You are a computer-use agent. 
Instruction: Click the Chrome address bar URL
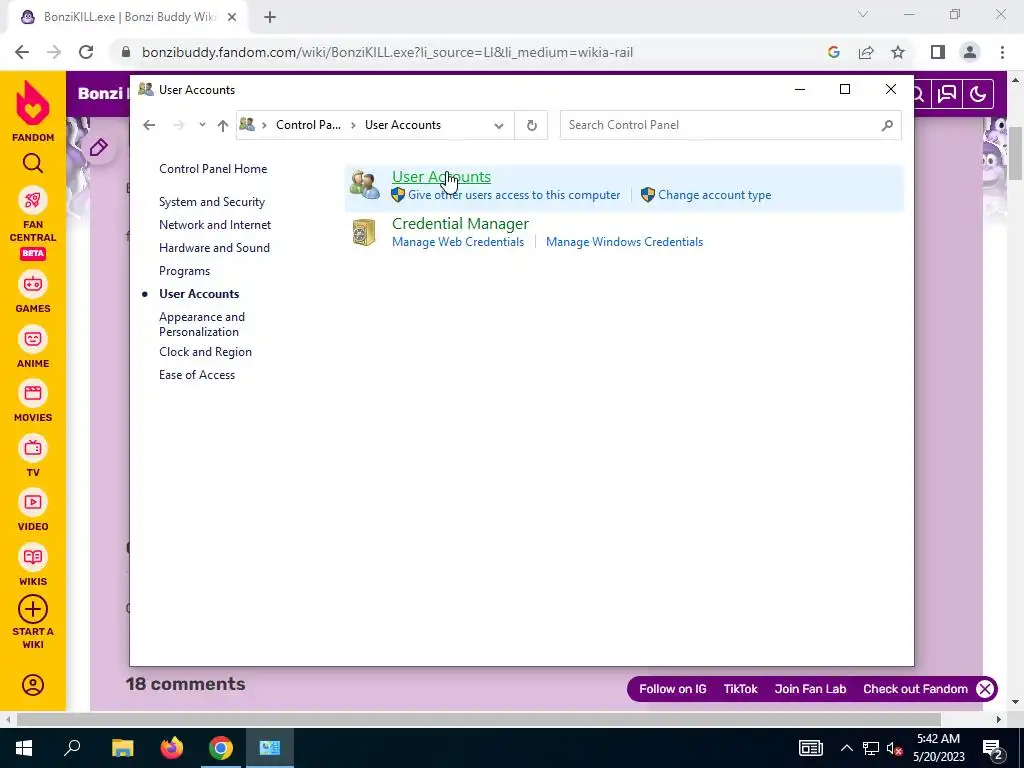point(387,52)
